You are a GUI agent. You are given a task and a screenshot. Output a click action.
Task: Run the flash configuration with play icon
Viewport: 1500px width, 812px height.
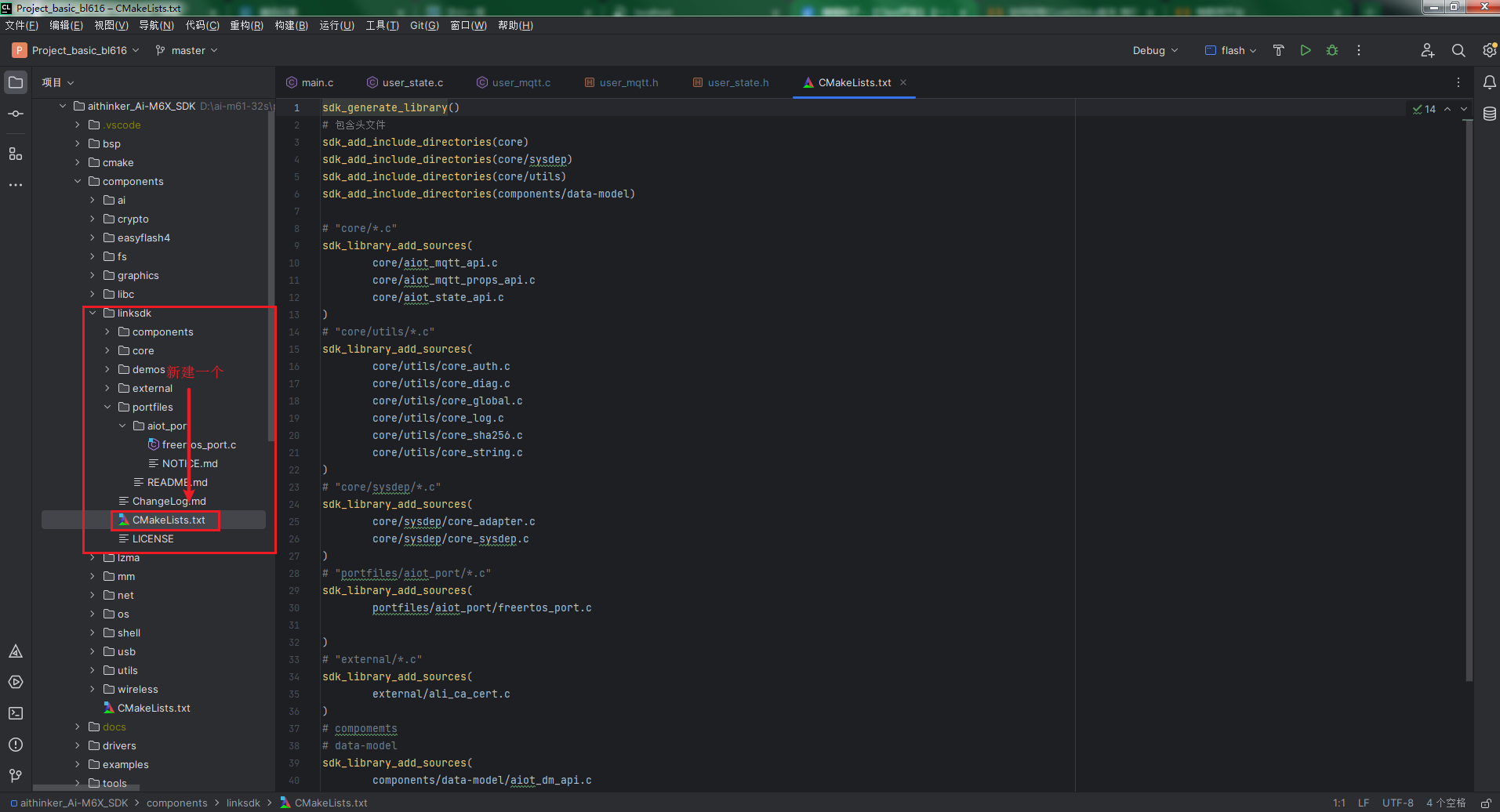point(1306,50)
